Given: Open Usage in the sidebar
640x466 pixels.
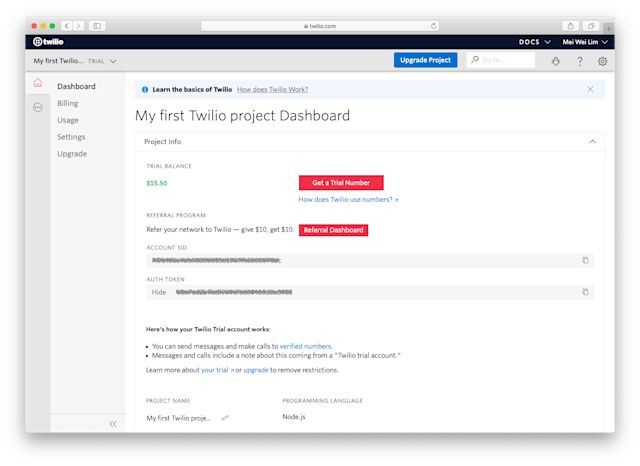Looking at the screenshot, I should (68, 120).
